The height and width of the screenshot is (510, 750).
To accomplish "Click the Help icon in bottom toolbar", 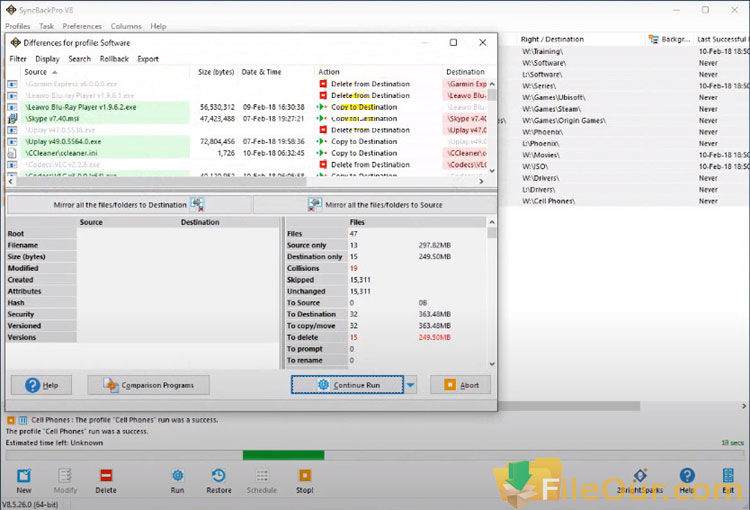I will (x=687, y=476).
